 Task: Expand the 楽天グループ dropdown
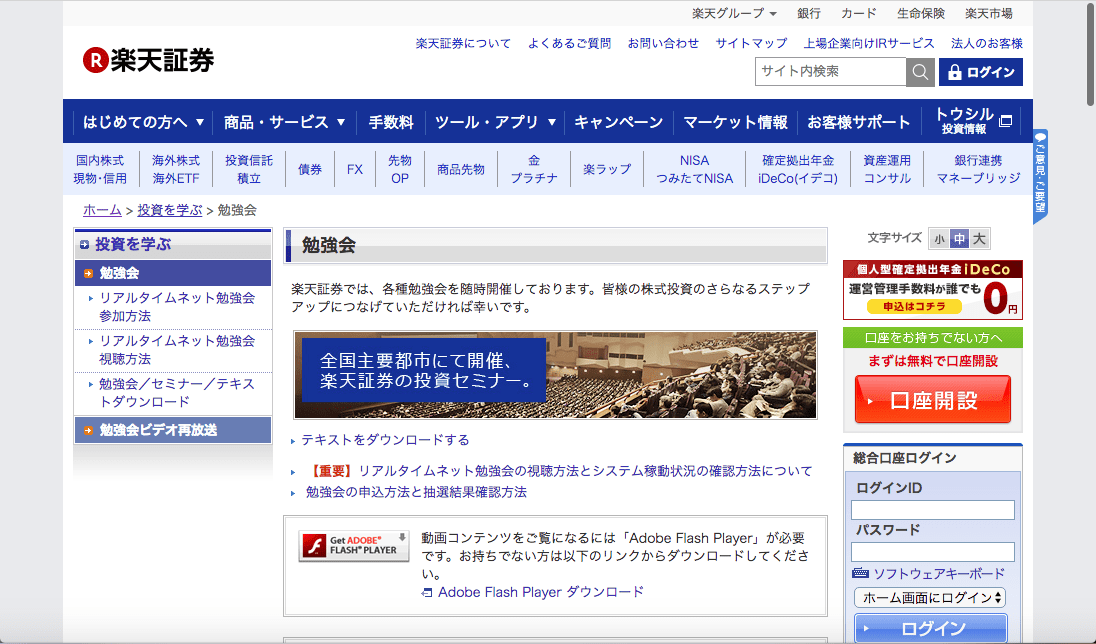pos(734,13)
